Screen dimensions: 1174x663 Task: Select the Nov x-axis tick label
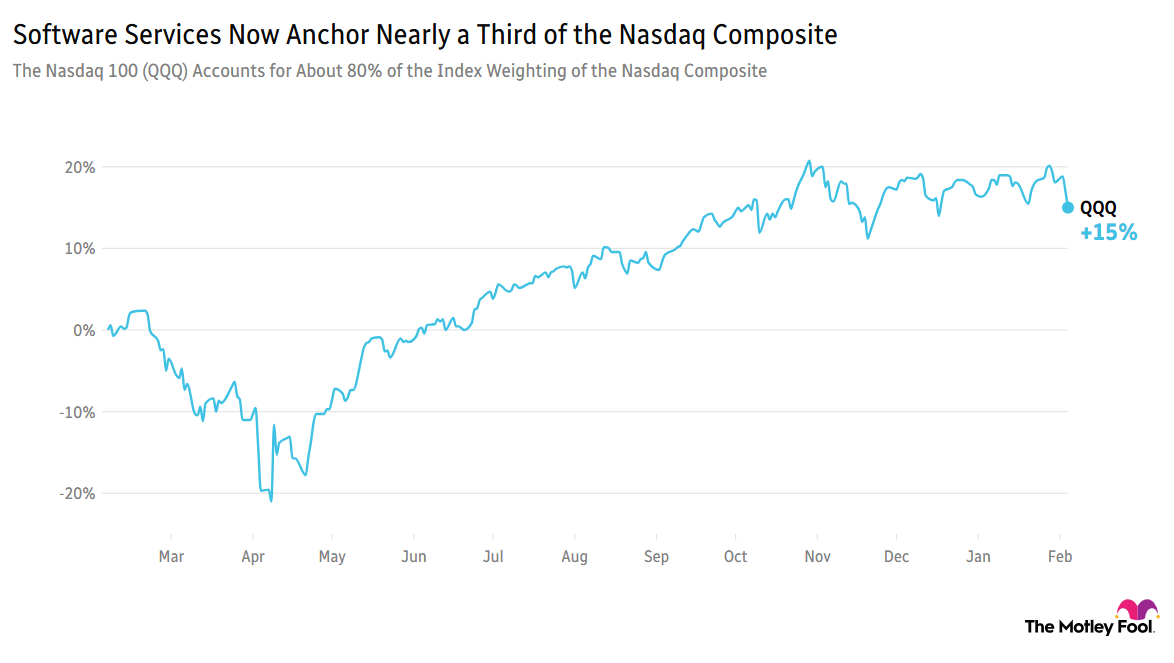point(818,557)
